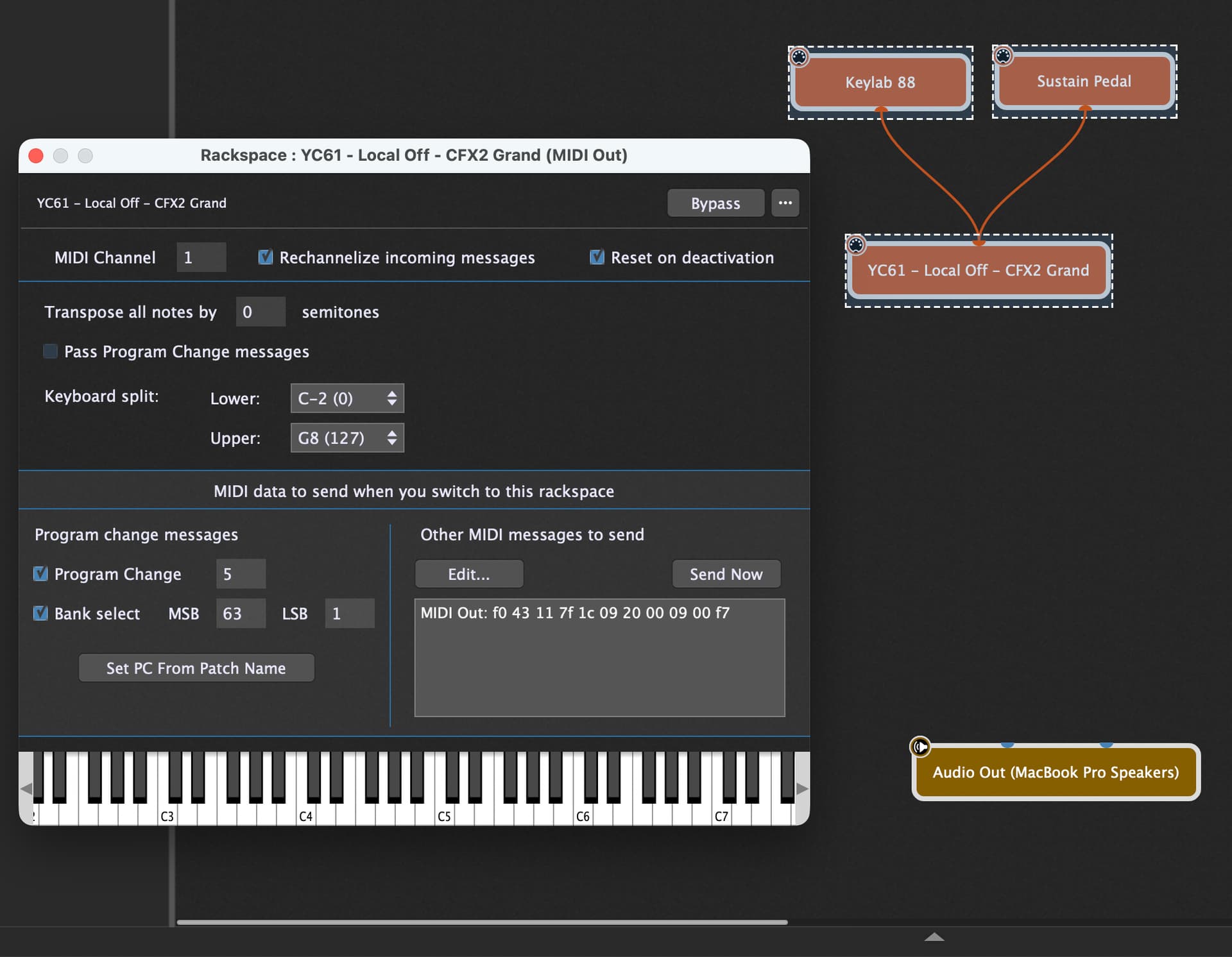Click the Send Now button
The height and width of the screenshot is (957, 1232).
pyautogui.click(x=726, y=574)
